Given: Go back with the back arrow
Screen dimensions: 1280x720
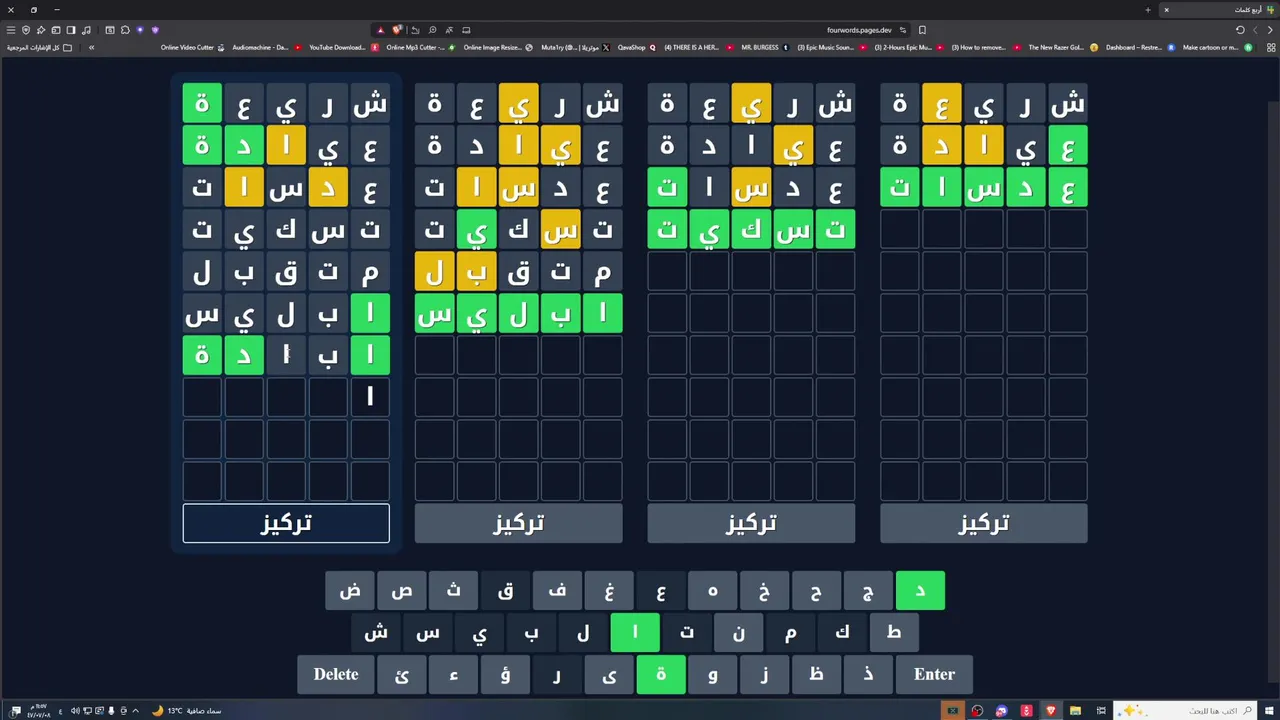Looking at the screenshot, I should click(x=1270, y=30).
